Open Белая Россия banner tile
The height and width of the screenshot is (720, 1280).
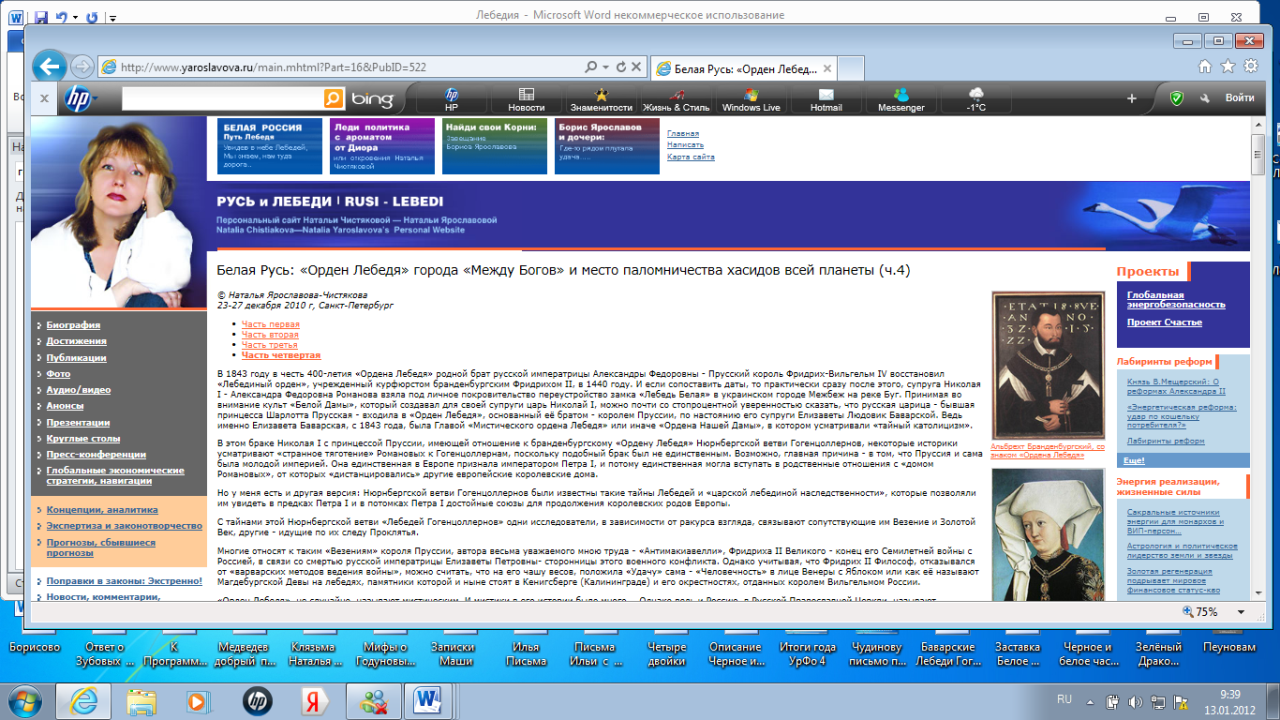pos(269,146)
